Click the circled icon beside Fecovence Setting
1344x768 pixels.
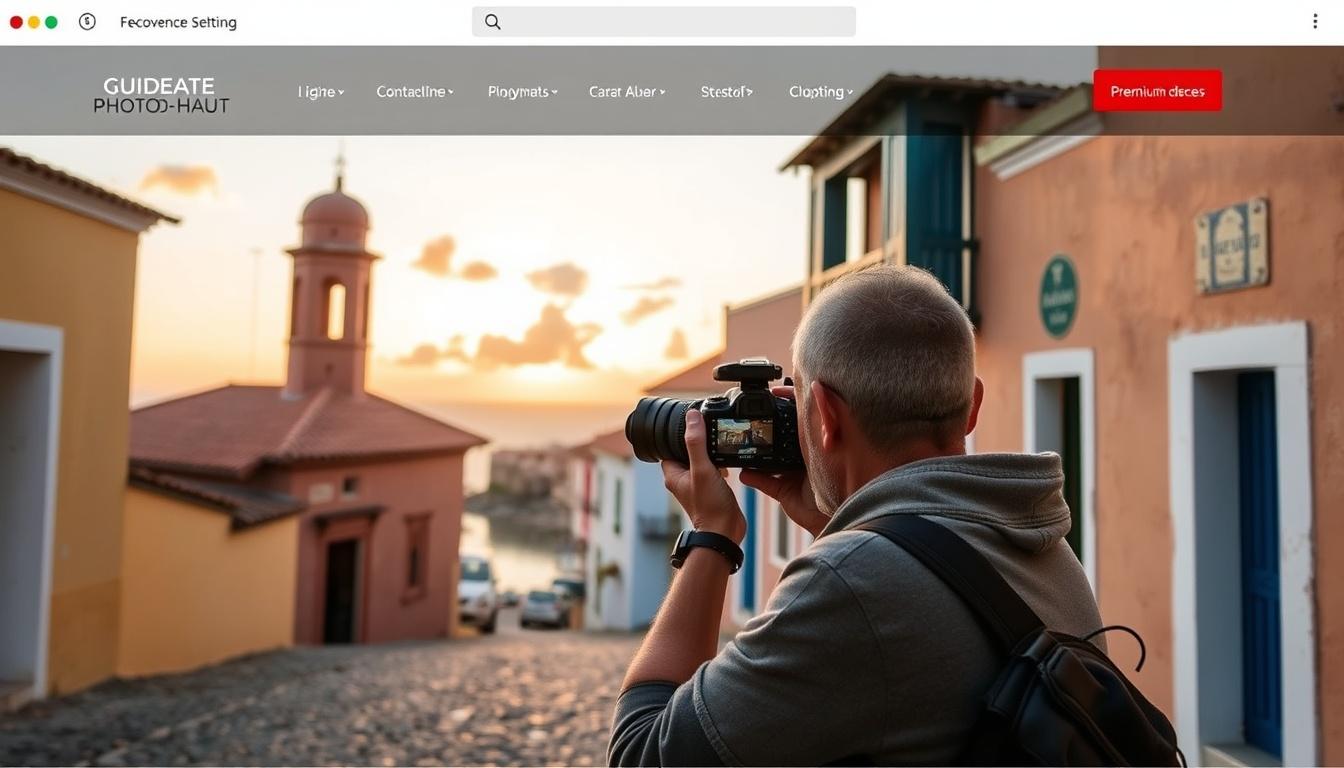click(87, 21)
